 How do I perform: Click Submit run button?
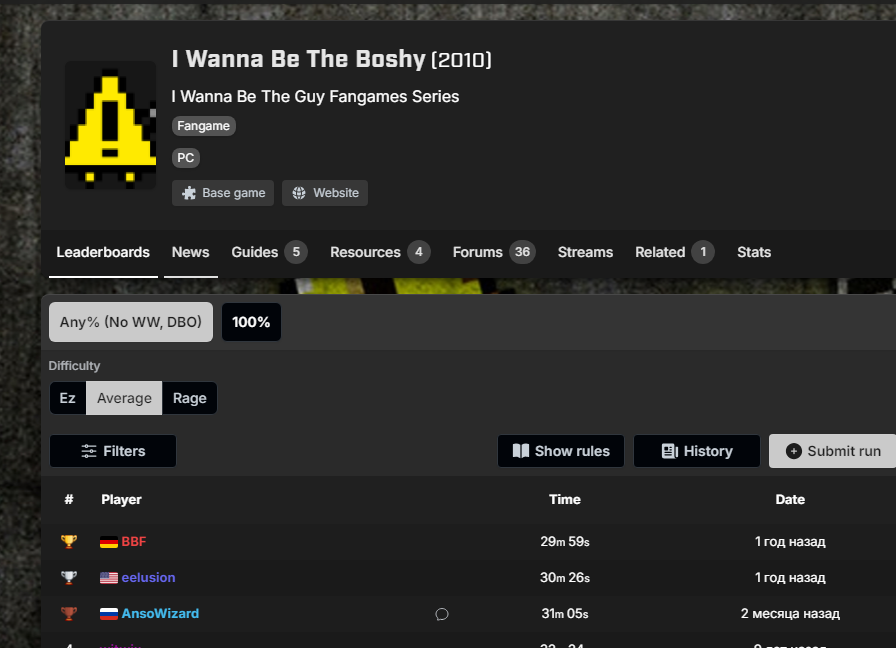(833, 451)
